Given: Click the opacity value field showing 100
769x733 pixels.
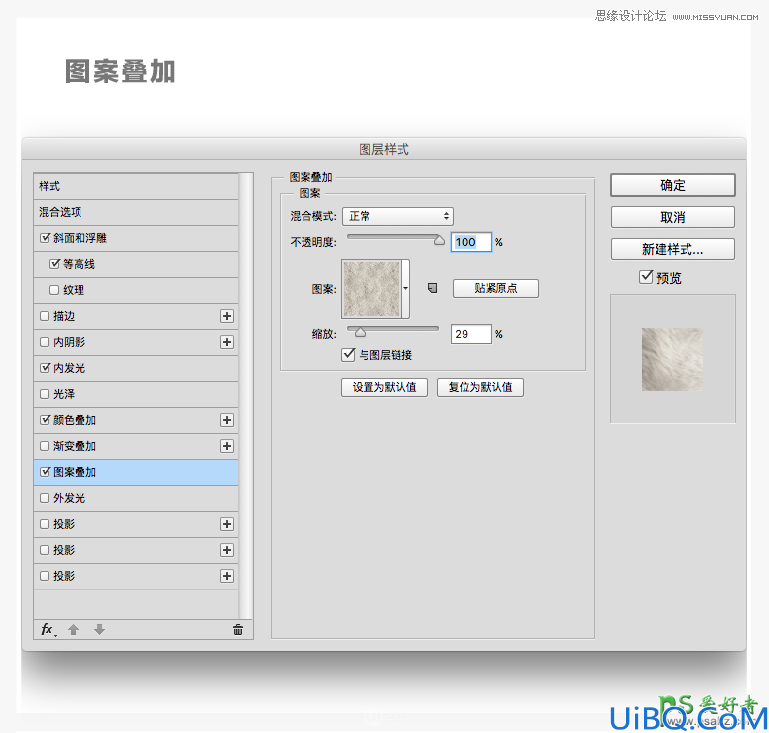Looking at the screenshot, I should [471, 242].
